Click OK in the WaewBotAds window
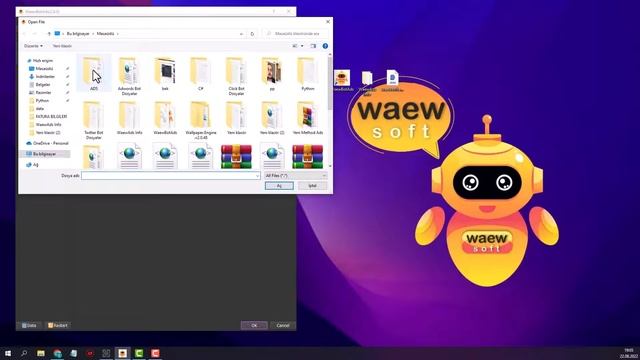The width and height of the screenshot is (640, 360). coord(254,325)
